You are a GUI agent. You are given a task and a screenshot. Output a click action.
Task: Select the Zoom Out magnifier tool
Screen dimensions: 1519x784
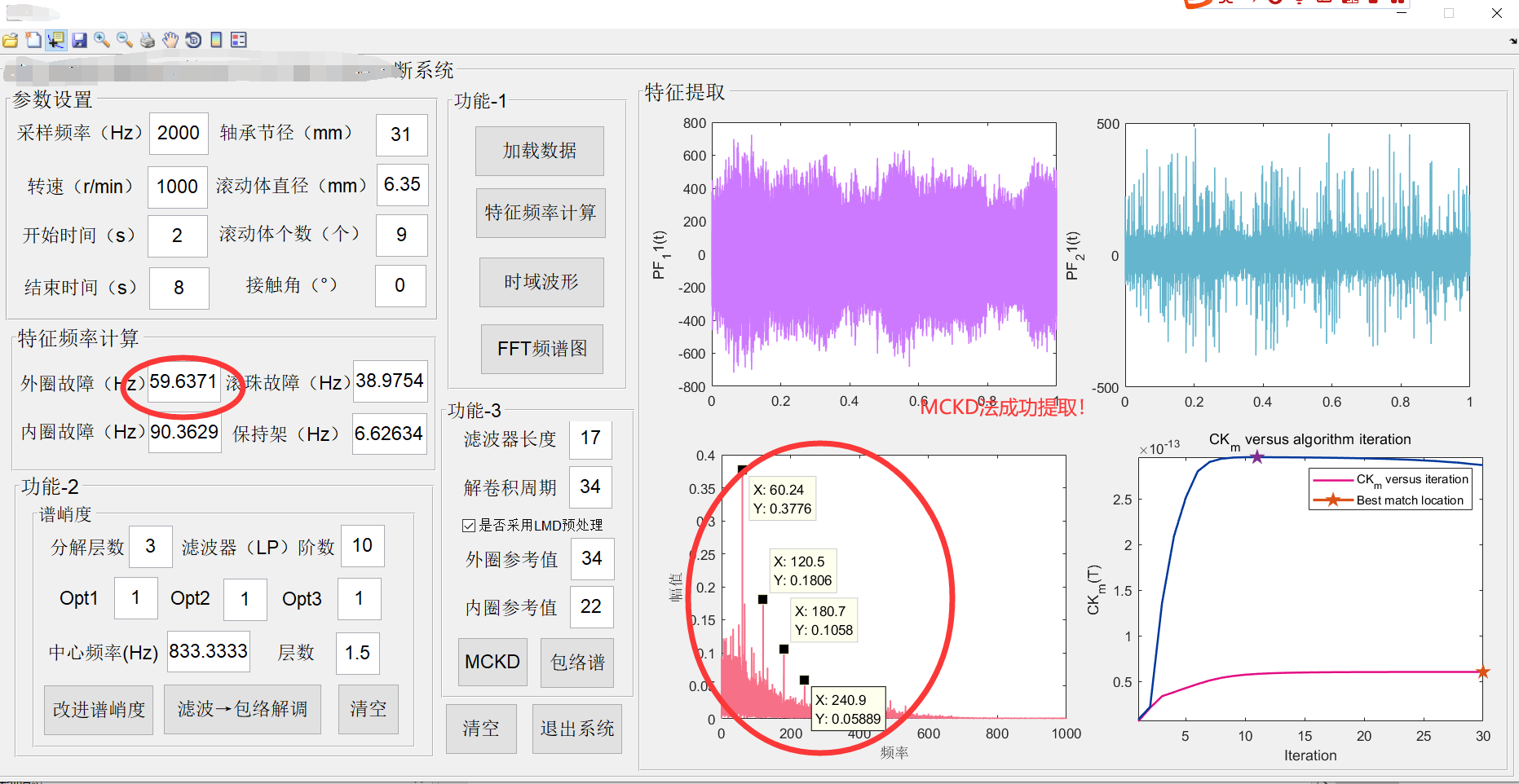pyautogui.click(x=125, y=40)
